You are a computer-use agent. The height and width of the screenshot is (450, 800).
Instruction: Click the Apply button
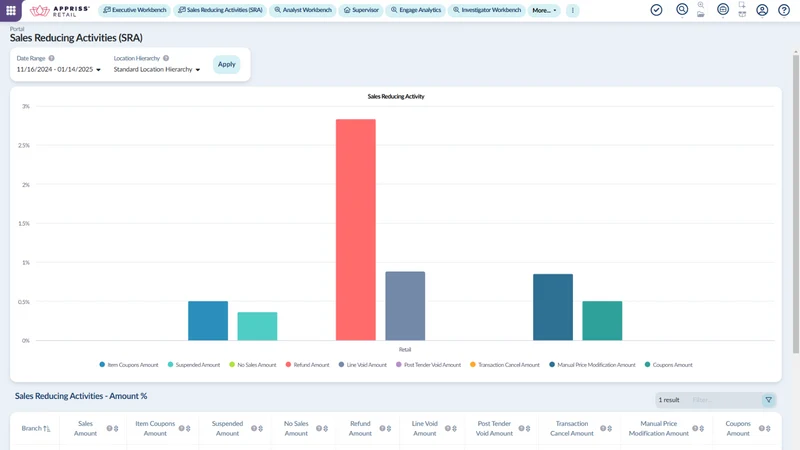[x=227, y=64]
